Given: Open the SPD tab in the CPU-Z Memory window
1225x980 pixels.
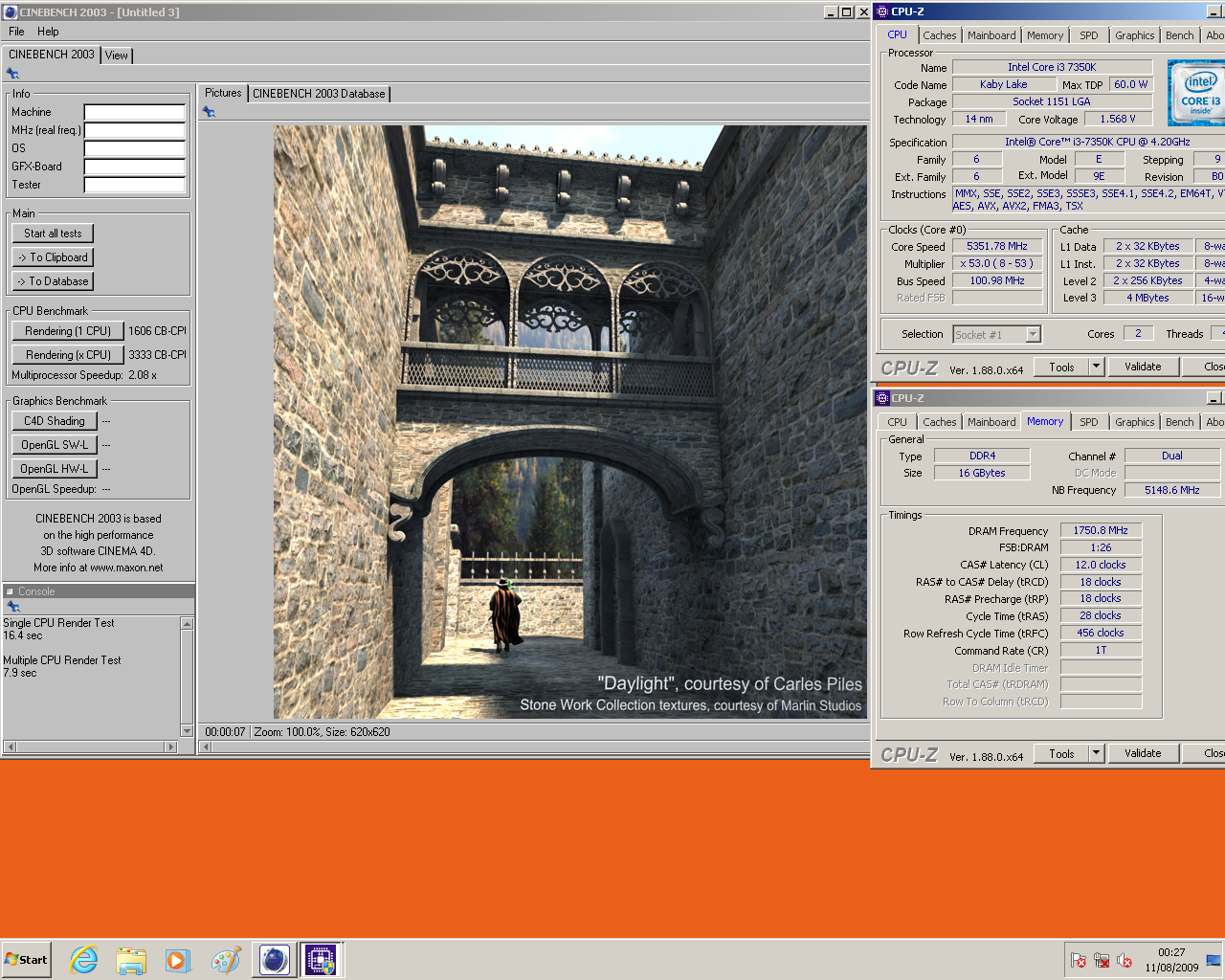Looking at the screenshot, I should point(1089,422).
